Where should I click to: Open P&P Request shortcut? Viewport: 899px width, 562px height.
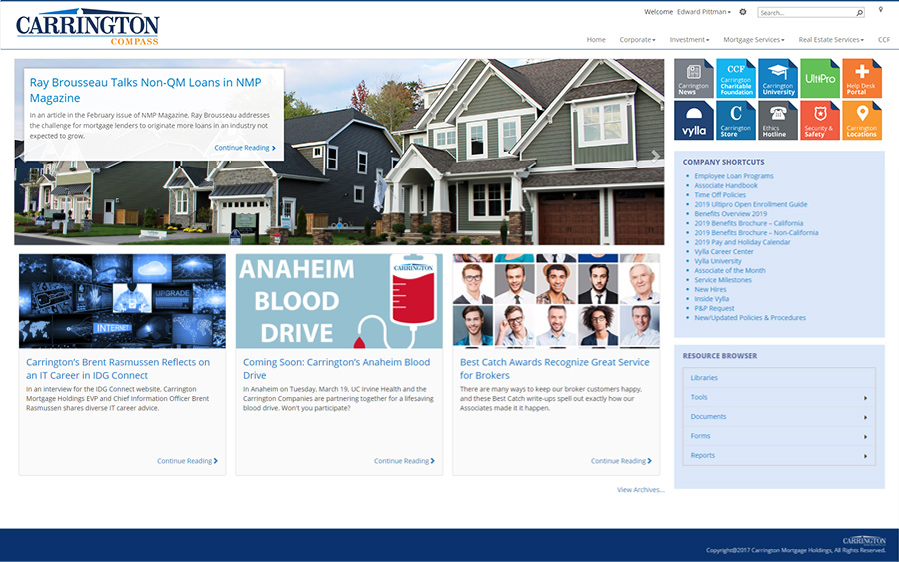click(714, 309)
